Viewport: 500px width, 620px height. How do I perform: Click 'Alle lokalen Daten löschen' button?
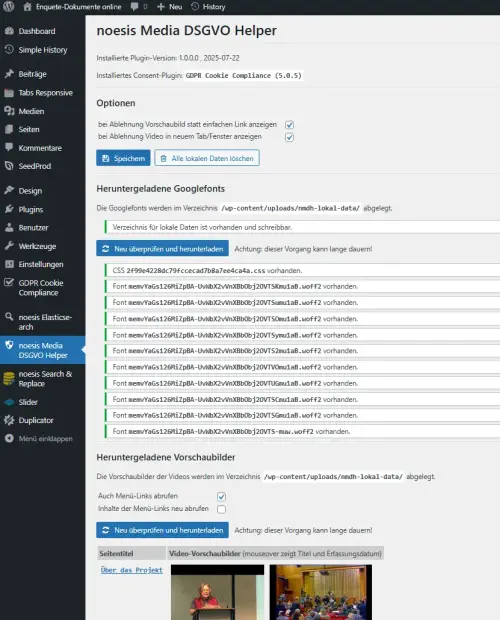(x=207, y=158)
